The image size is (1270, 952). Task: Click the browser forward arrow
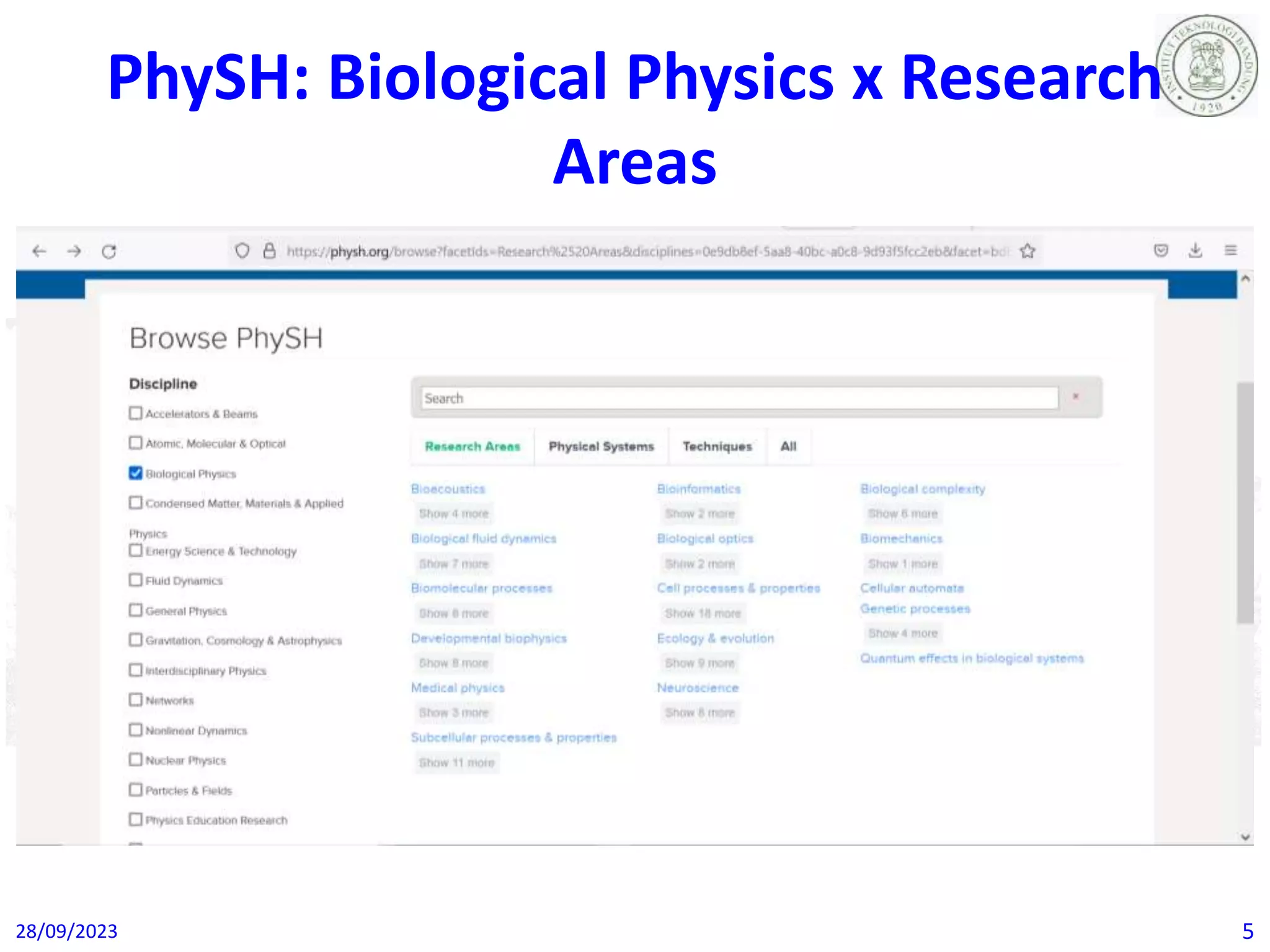[x=74, y=251]
